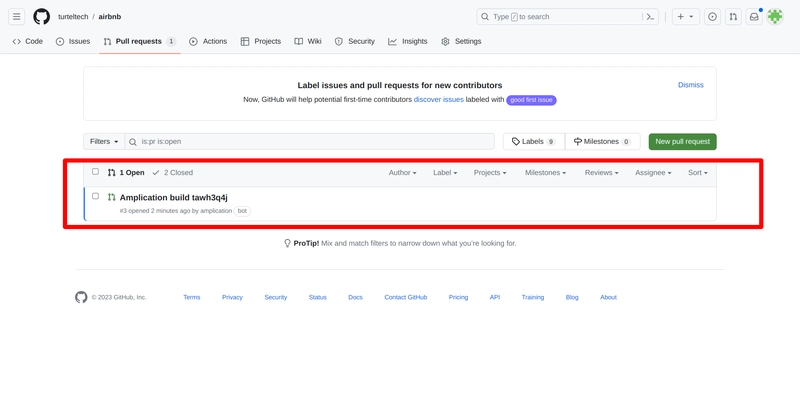
Task: Open the issues icon in top bar
Action: [x=712, y=17]
